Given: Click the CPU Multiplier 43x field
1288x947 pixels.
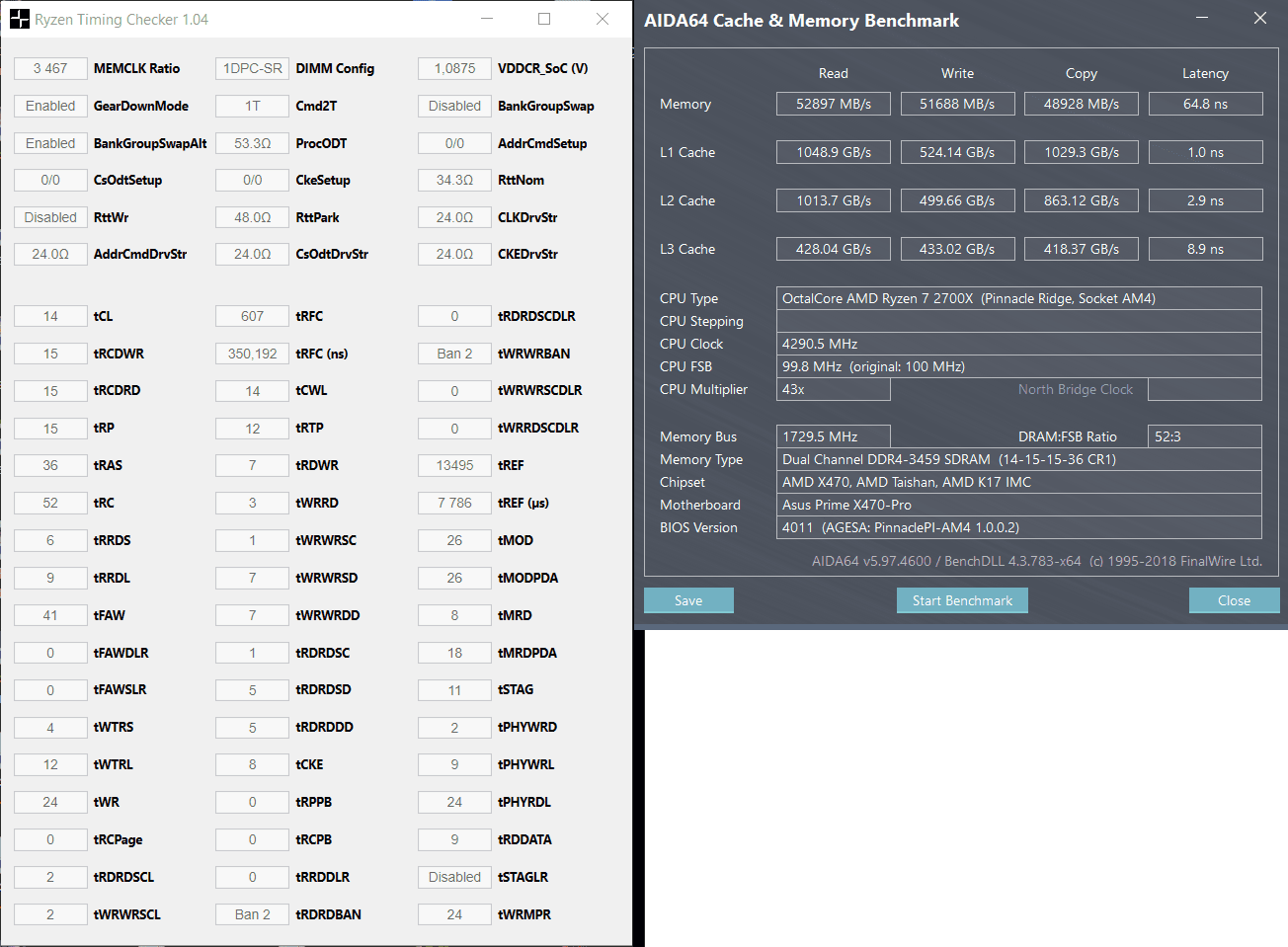Looking at the screenshot, I should [x=834, y=389].
